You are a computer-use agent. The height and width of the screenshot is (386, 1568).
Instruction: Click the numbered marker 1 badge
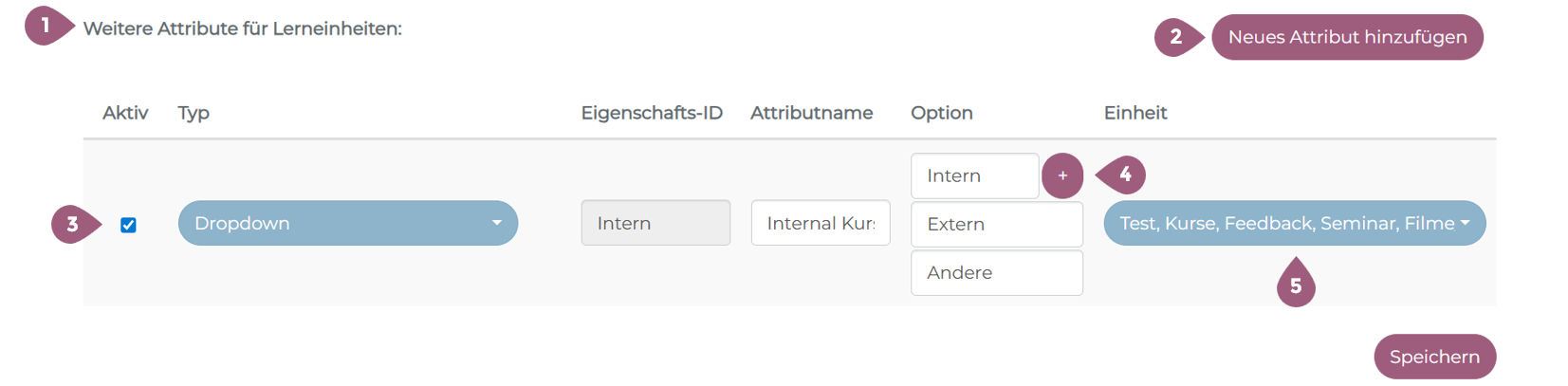pos(46,26)
